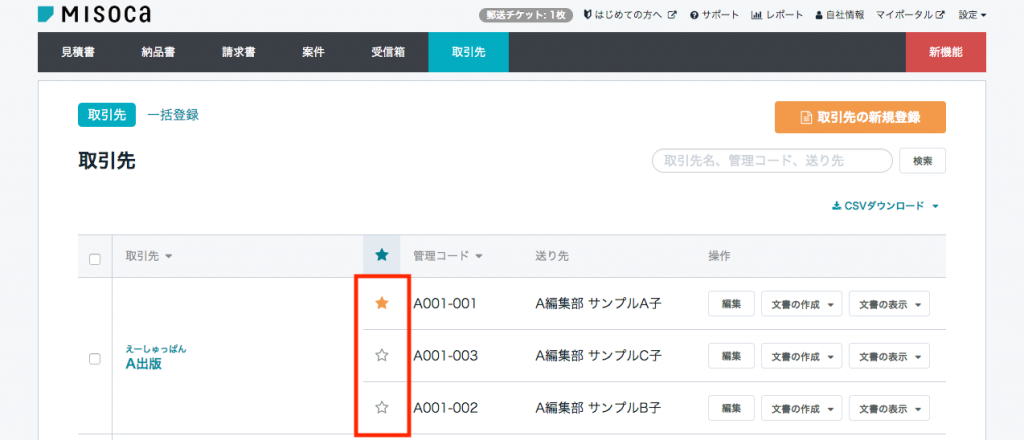The width and height of the screenshot is (1024, 440).
Task: Check the A出版 row checkbox
Action: [x=95, y=358]
